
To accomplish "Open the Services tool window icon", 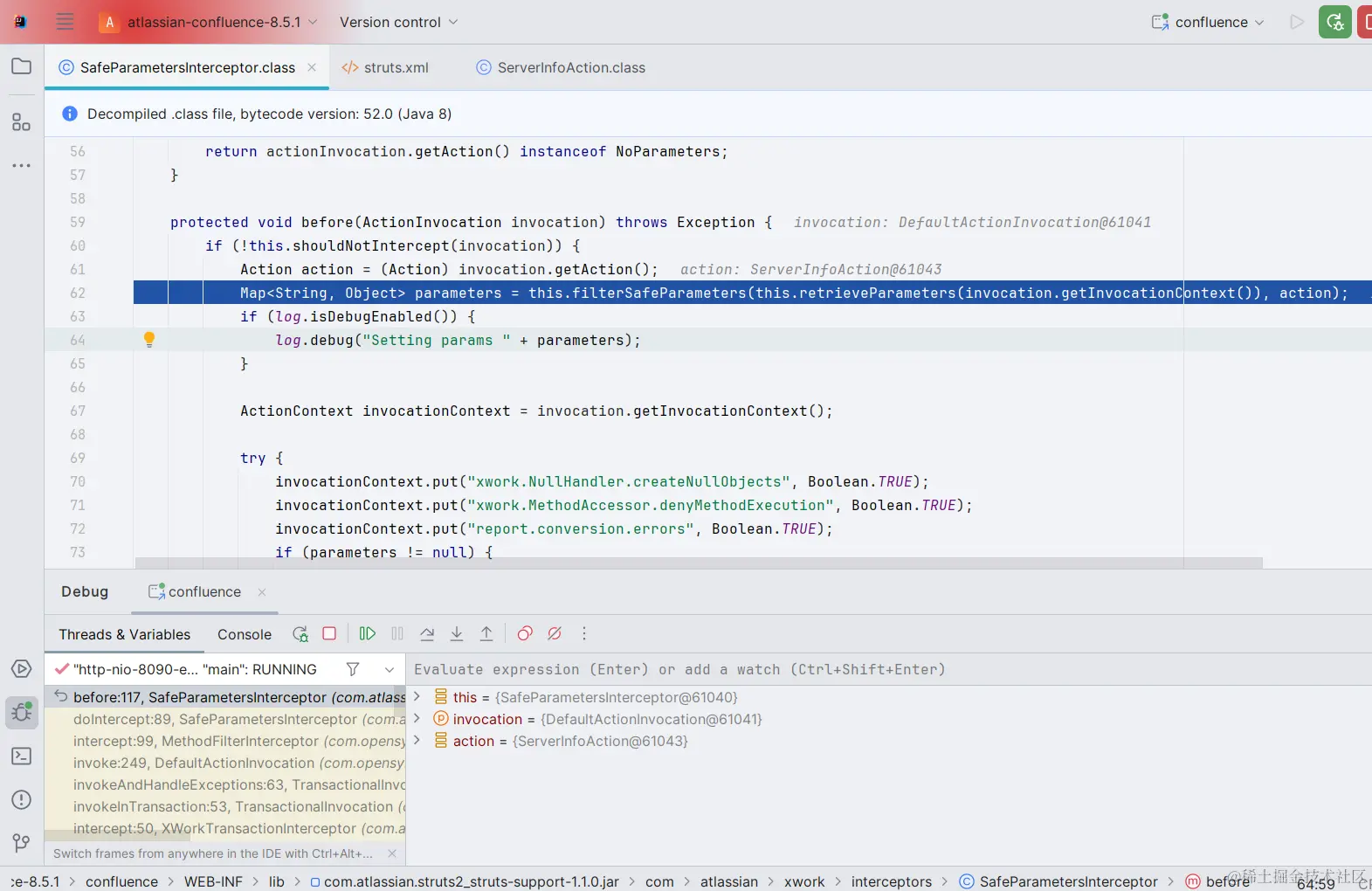I will point(22,669).
